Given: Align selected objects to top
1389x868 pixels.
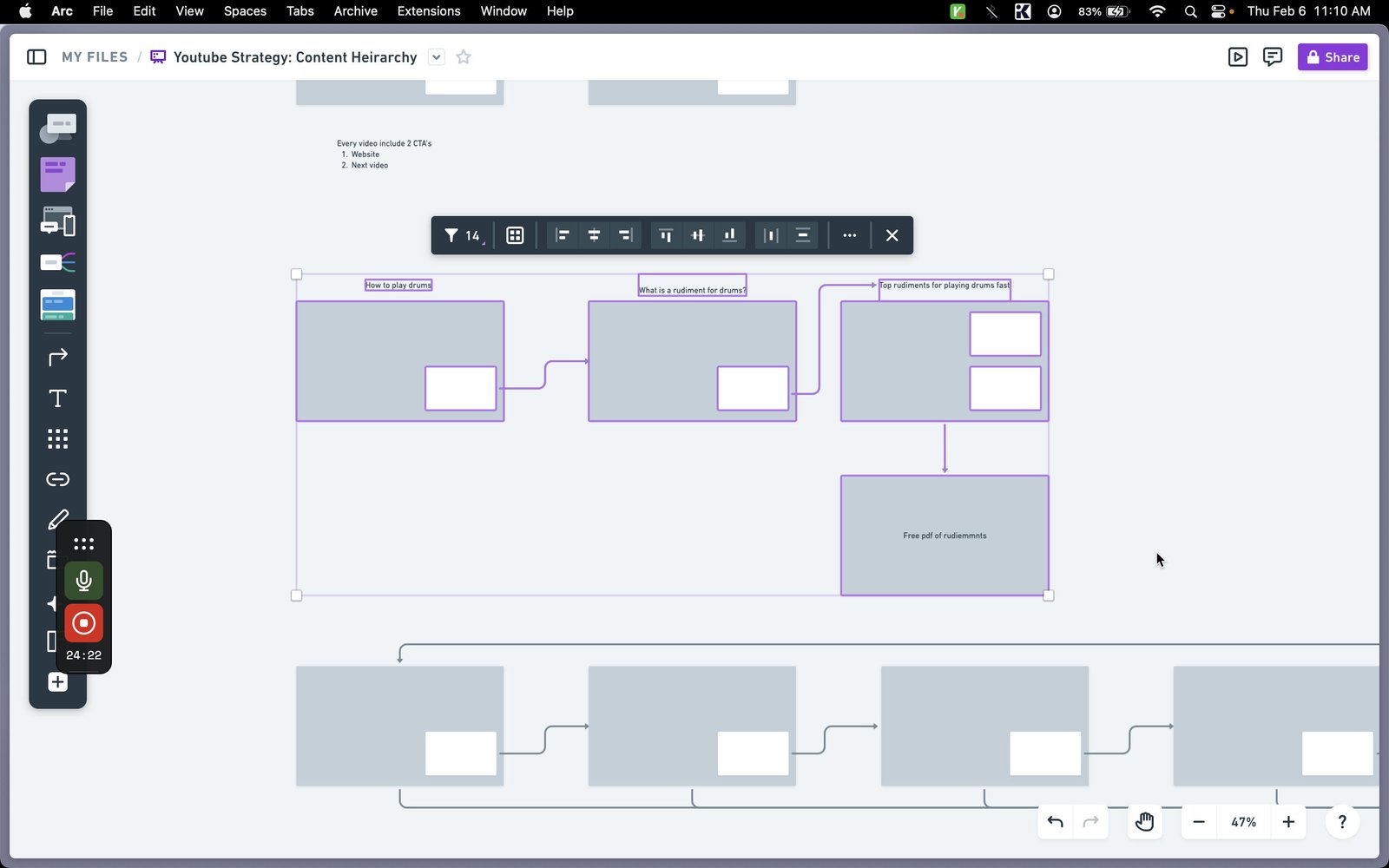Looking at the screenshot, I should coord(666,235).
